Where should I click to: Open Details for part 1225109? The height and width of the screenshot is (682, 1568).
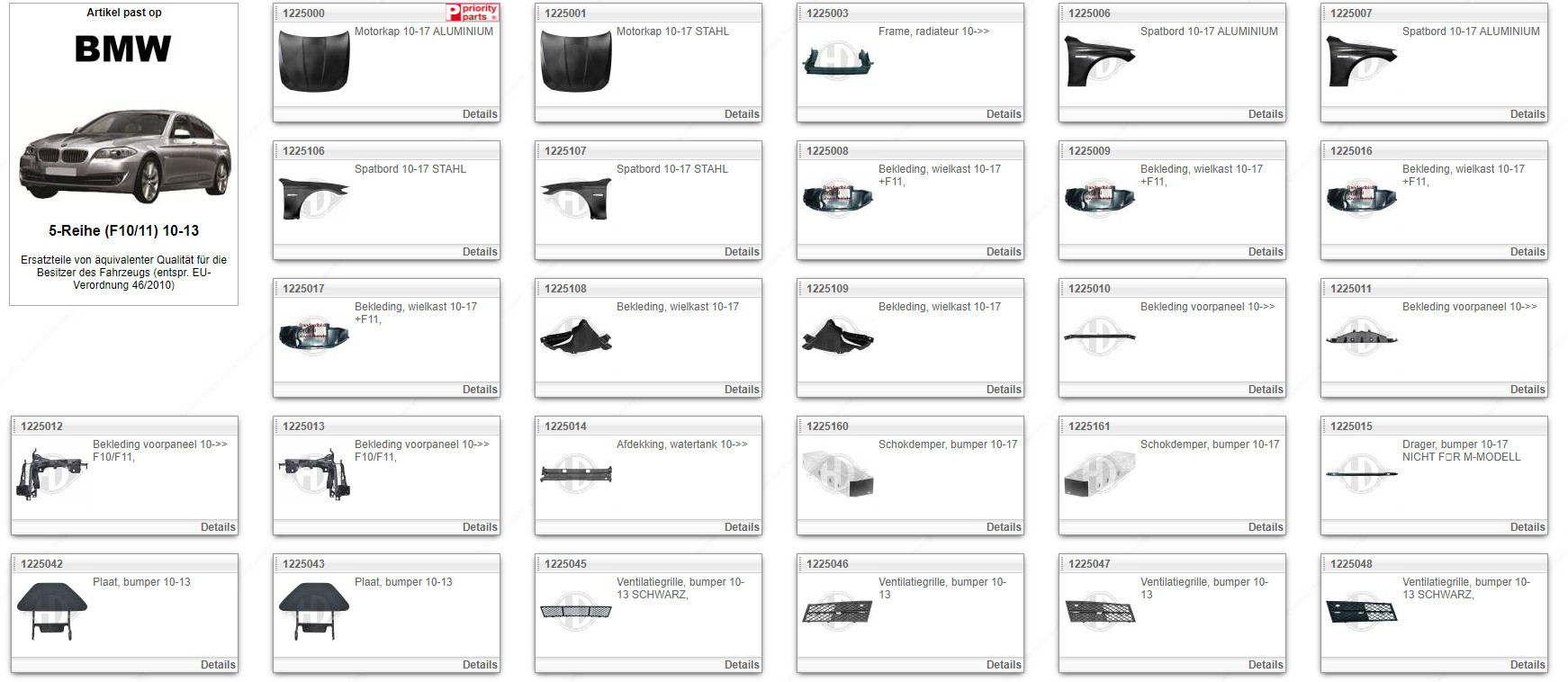tap(1004, 390)
